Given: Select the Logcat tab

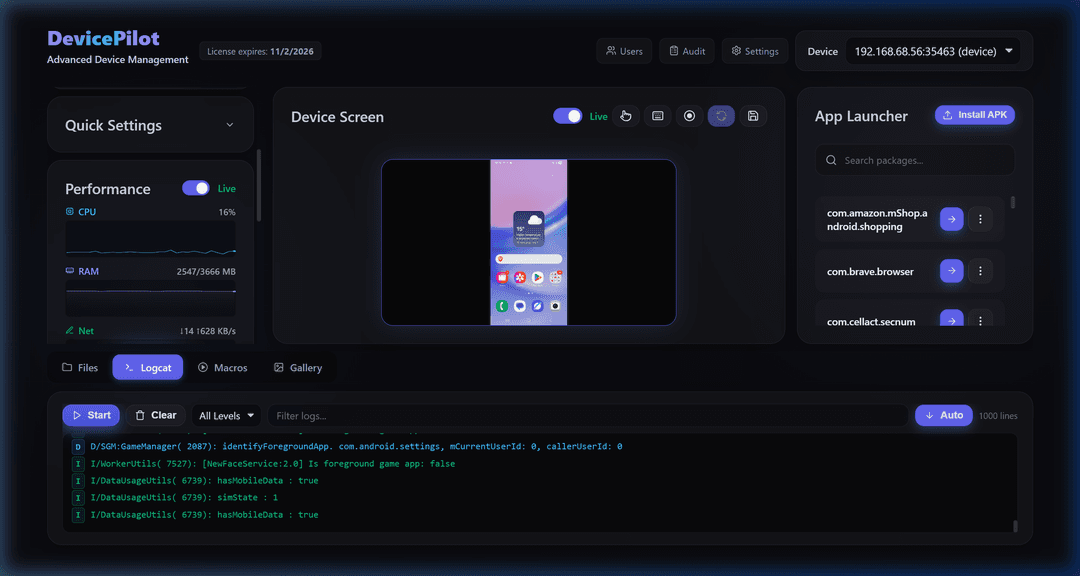Looking at the screenshot, I should (148, 367).
